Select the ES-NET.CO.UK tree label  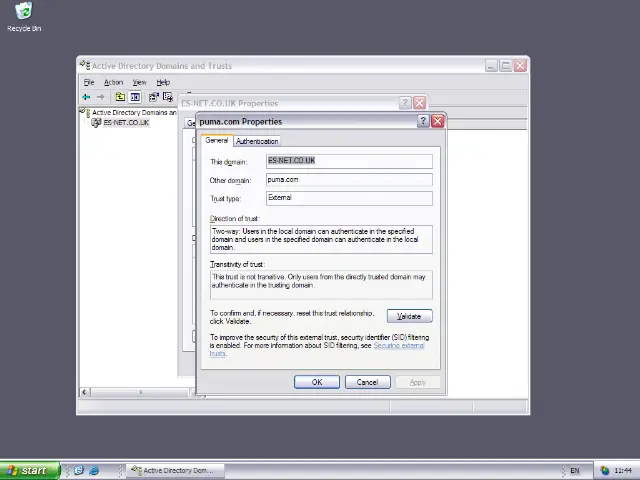click(126, 122)
